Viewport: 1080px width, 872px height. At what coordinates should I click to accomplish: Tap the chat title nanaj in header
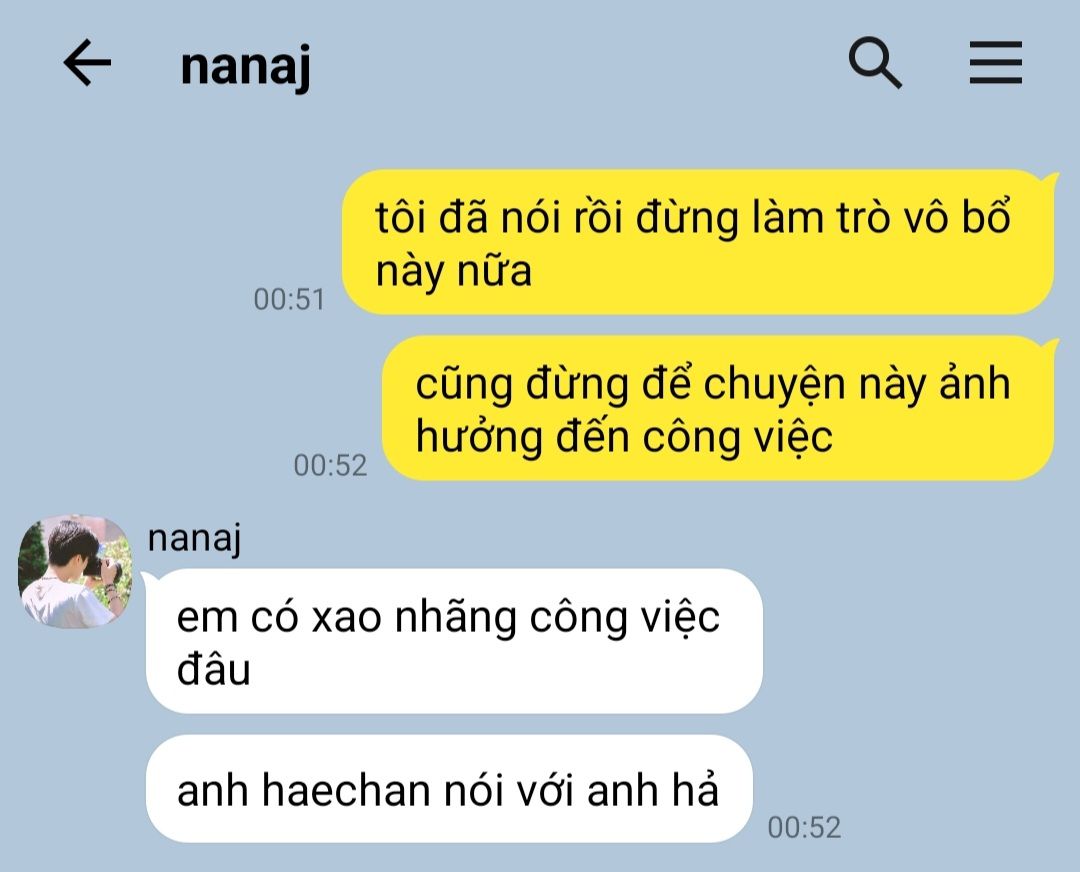coord(245,66)
